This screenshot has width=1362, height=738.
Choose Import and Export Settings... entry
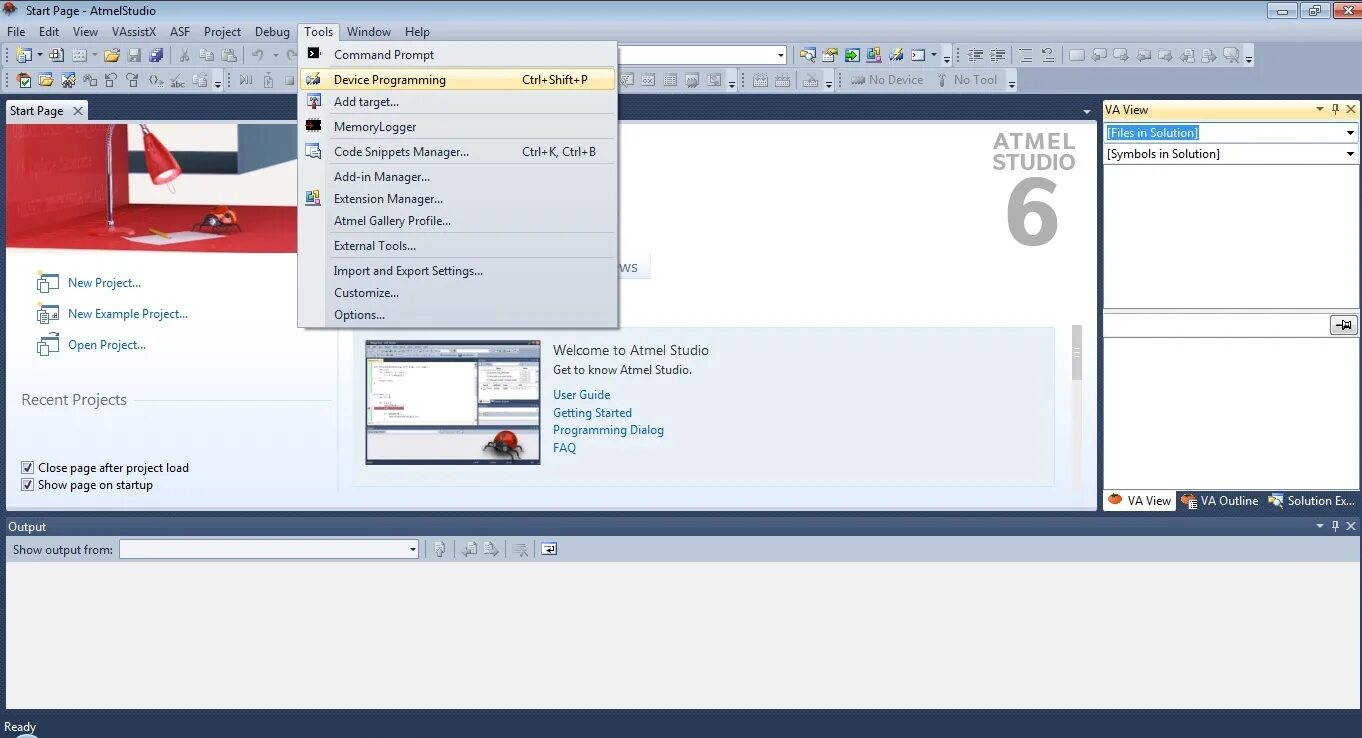coord(458,270)
